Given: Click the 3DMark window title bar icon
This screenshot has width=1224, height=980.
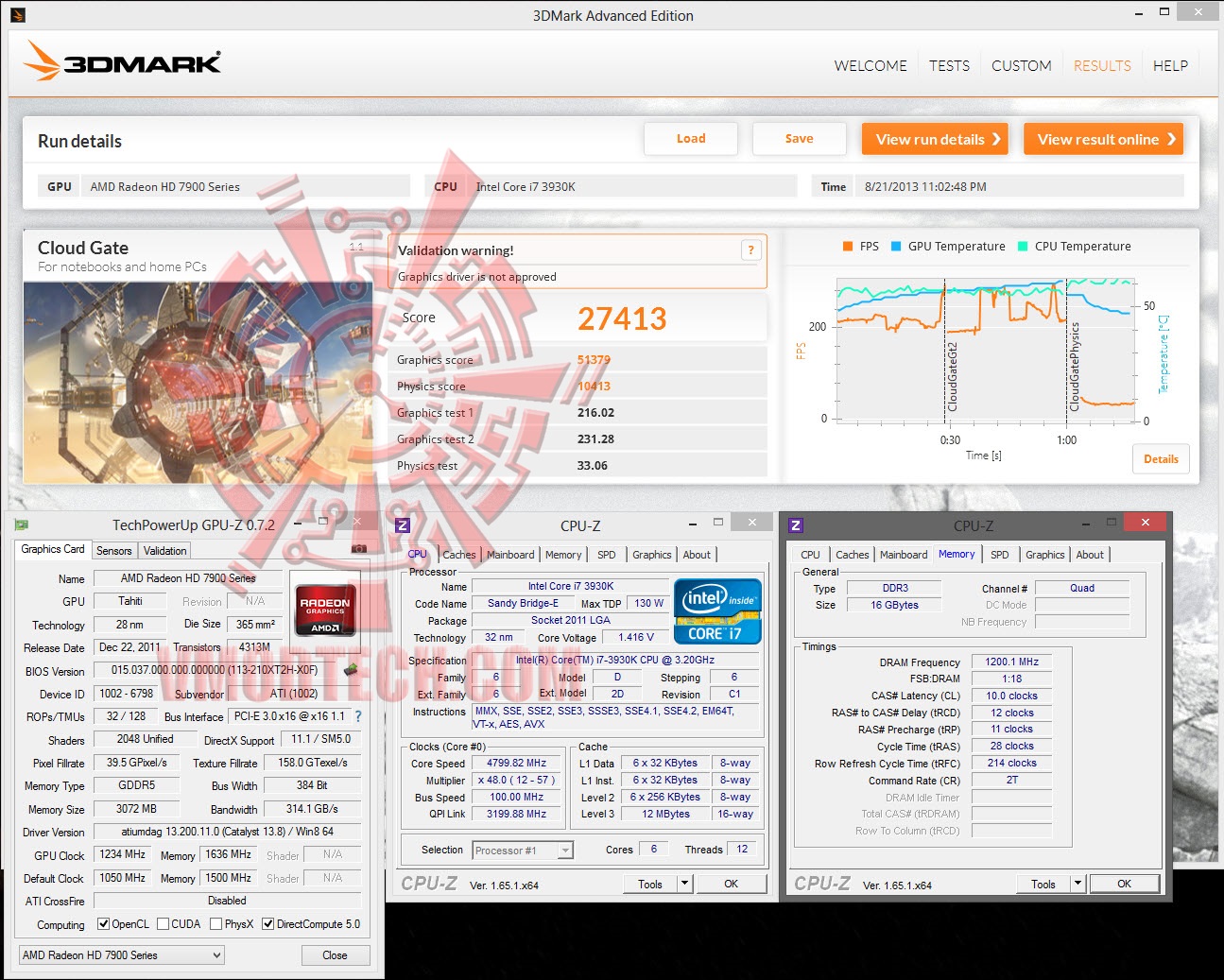Looking at the screenshot, I should click(18, 15).
